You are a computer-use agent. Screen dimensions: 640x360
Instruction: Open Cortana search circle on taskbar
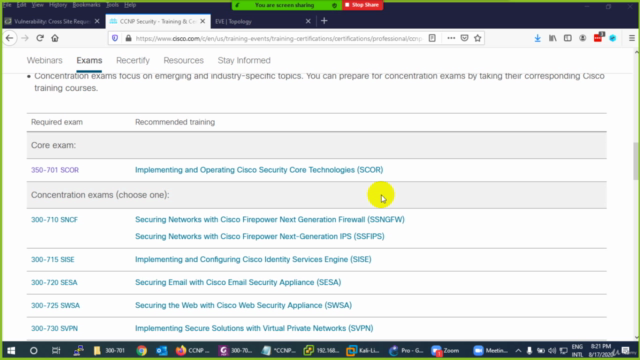coord(33,351)
